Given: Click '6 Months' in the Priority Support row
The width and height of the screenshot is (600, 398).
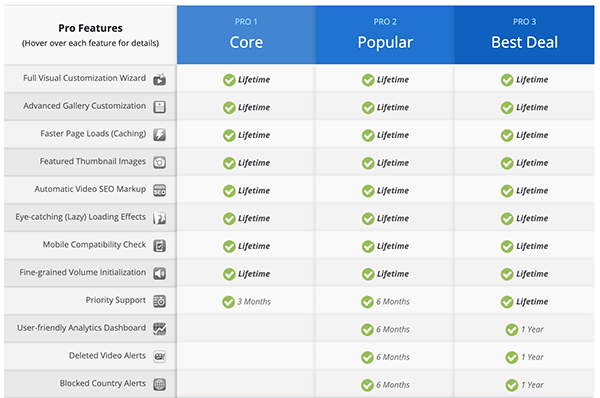Looking at the screenshot, I should click(393, 302).
